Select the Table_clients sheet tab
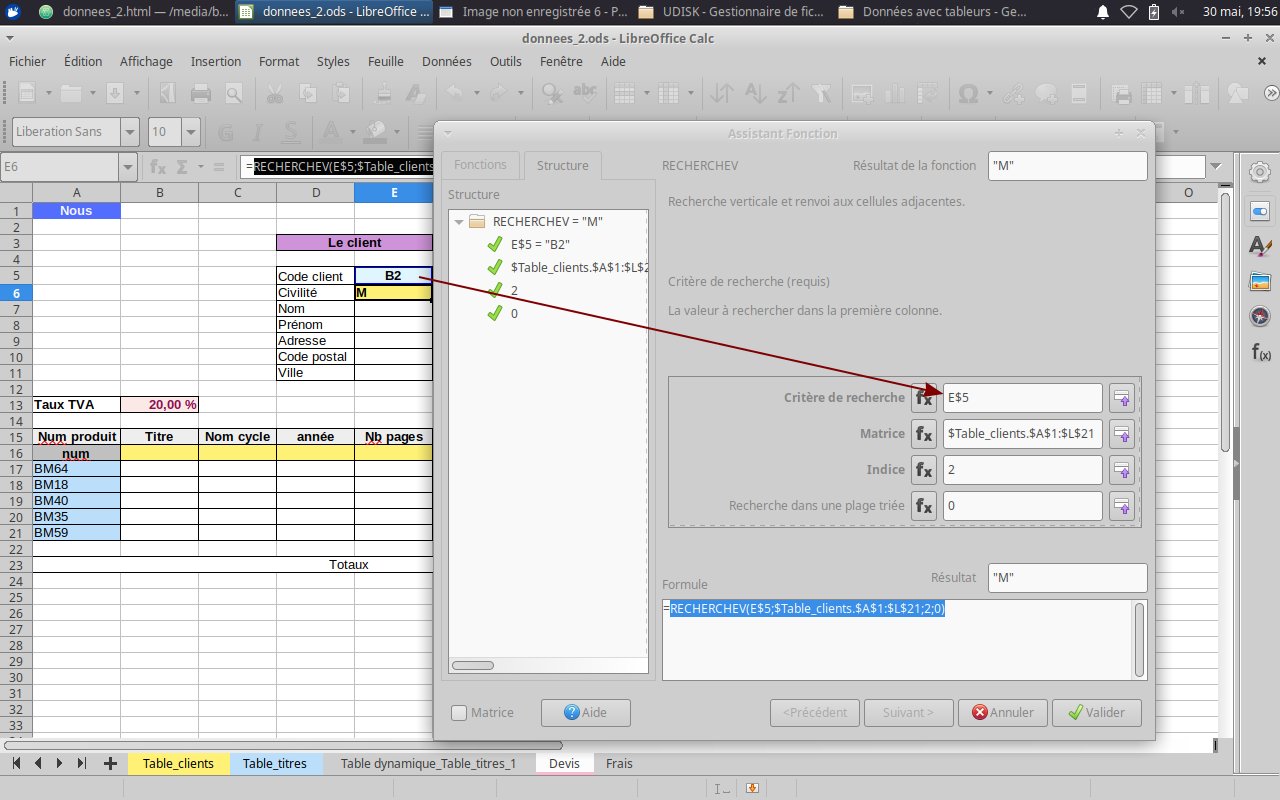 (x=178, y=763)
